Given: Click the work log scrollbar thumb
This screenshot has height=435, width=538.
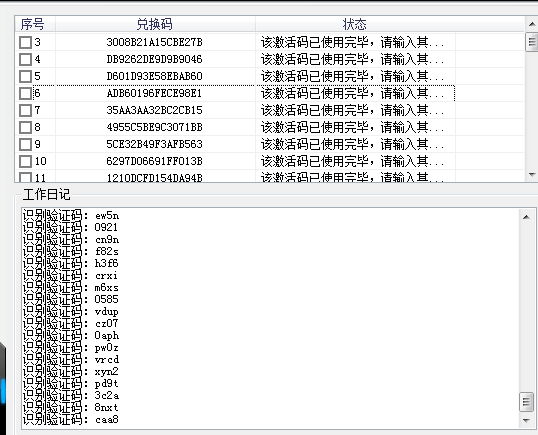Looking at the screenshot, I should [x=526, y=402].
